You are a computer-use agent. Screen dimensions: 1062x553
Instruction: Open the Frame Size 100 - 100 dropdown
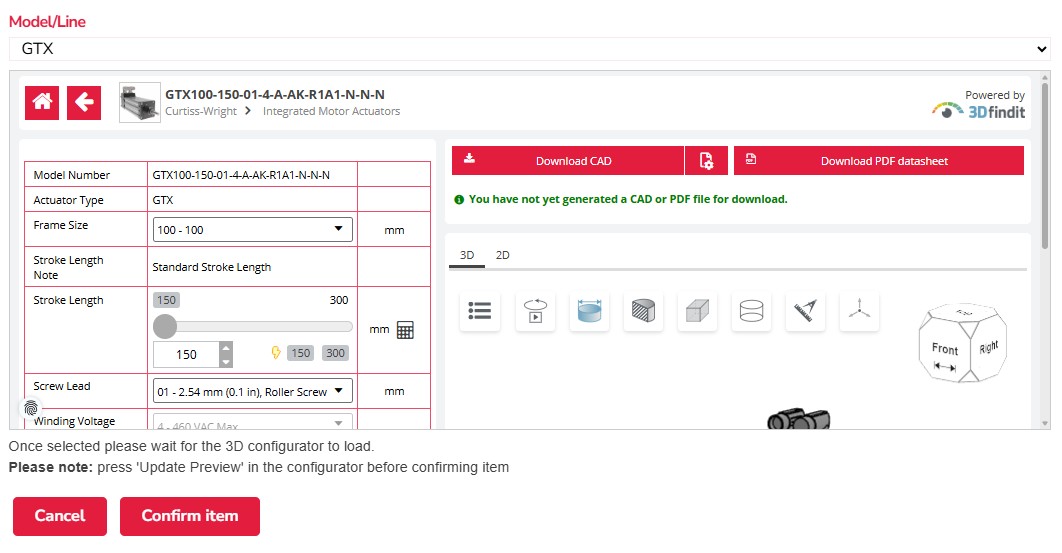click(253, 230)
